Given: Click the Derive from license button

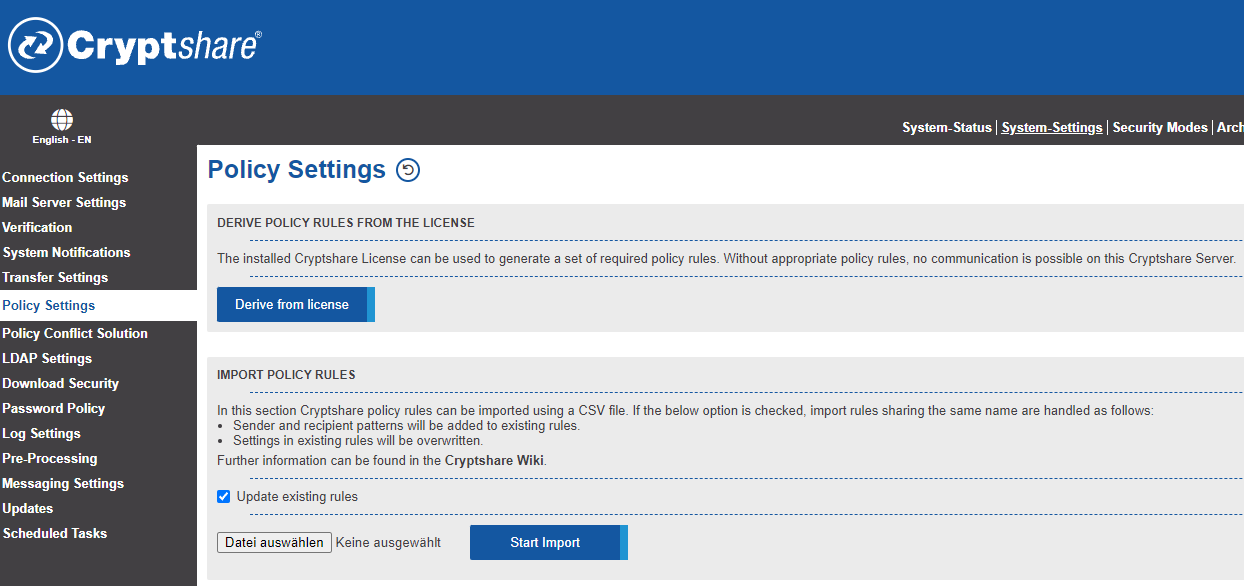Looking at the screenshot, I should [296, 304].
